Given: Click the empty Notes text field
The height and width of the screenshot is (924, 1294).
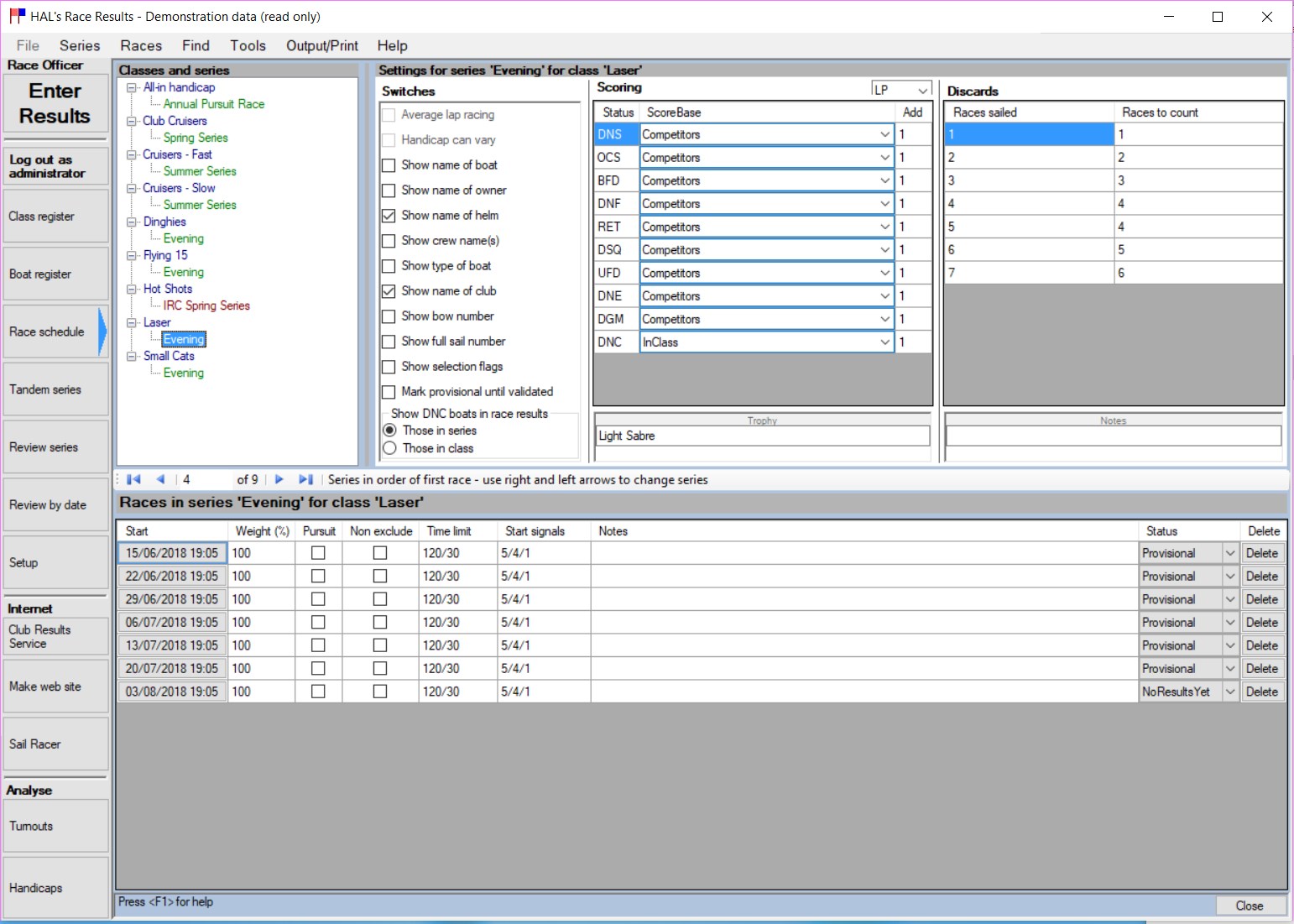Looking at the screenshot, I should click(x=1114, y=436).
